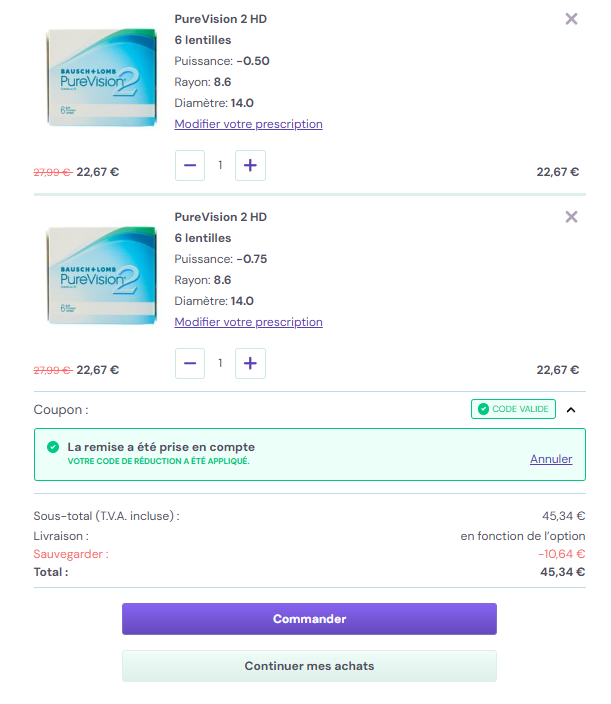The width and height of the screenshot is (611, 704).
Task: Click the CODE VALIDE badge
Action: pos(513,409)
